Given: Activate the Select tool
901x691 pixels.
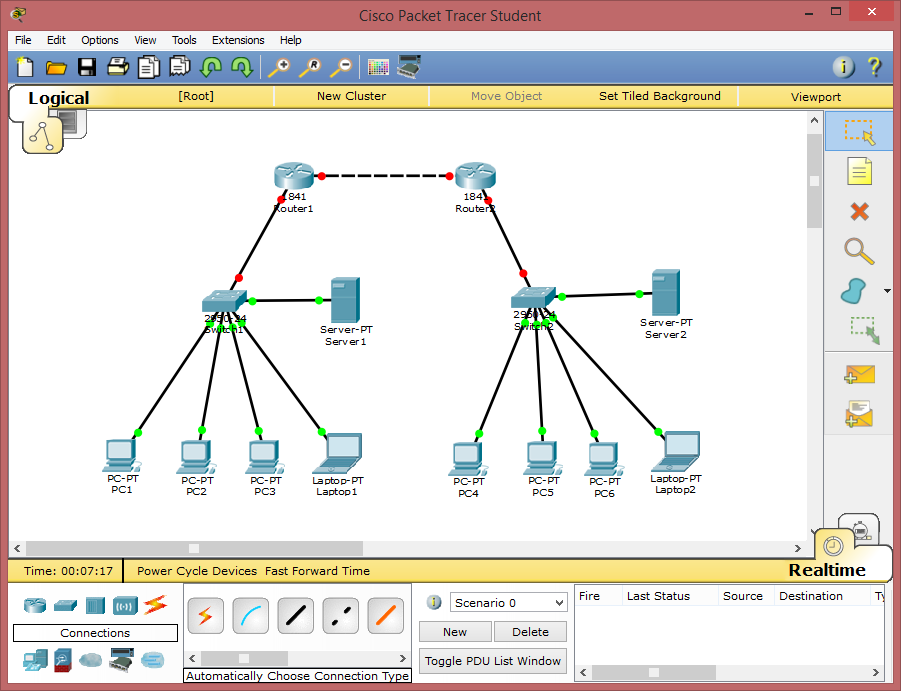Looking at the screenshot, I should coord(860,132).
